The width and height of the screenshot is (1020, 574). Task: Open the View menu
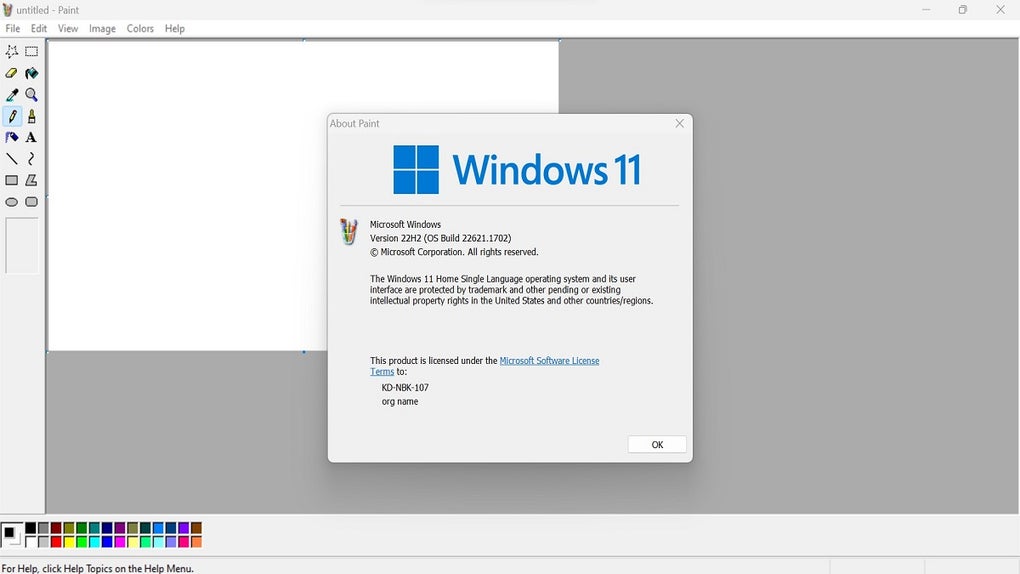68,29
